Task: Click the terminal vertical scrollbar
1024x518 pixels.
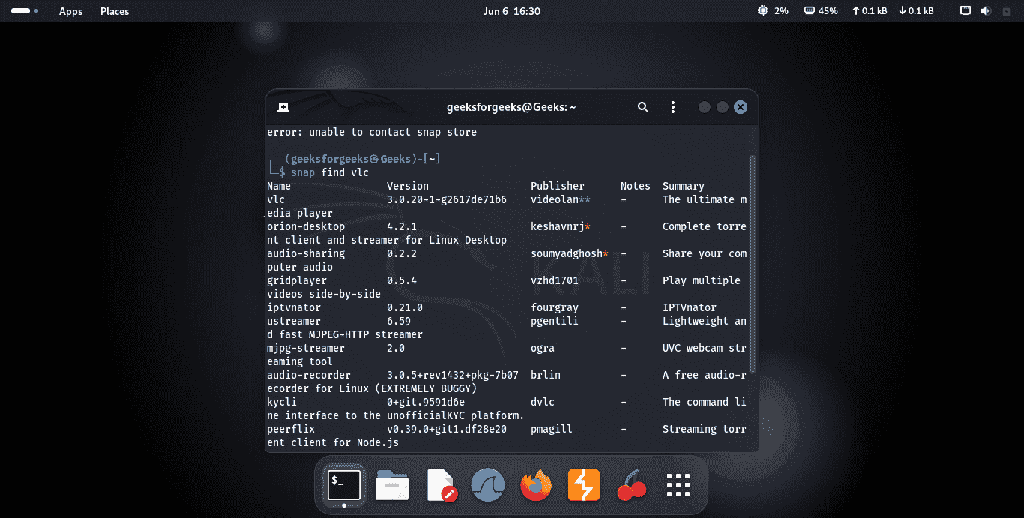Action: coord(752,265)
